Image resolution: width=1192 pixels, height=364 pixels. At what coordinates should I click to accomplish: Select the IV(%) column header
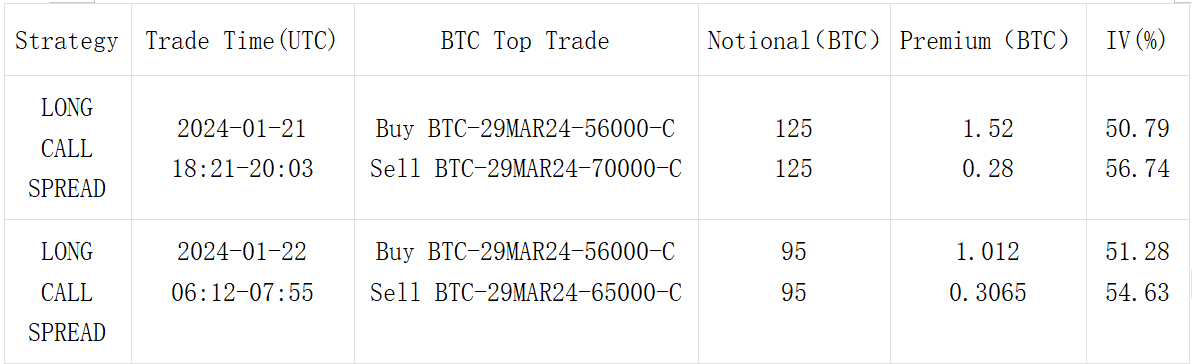click(1137, 41)
